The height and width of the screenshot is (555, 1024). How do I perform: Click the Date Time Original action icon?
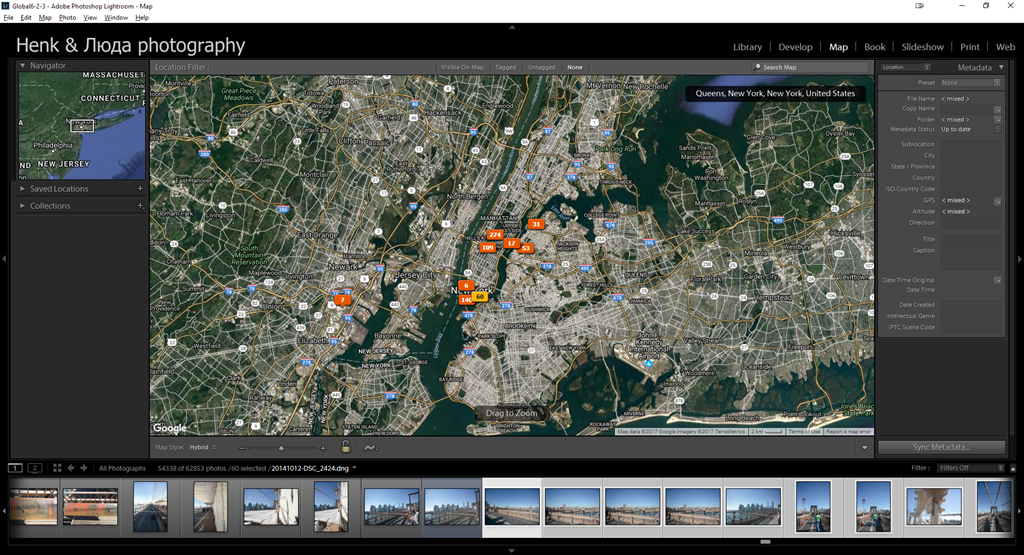coord(997,280)
